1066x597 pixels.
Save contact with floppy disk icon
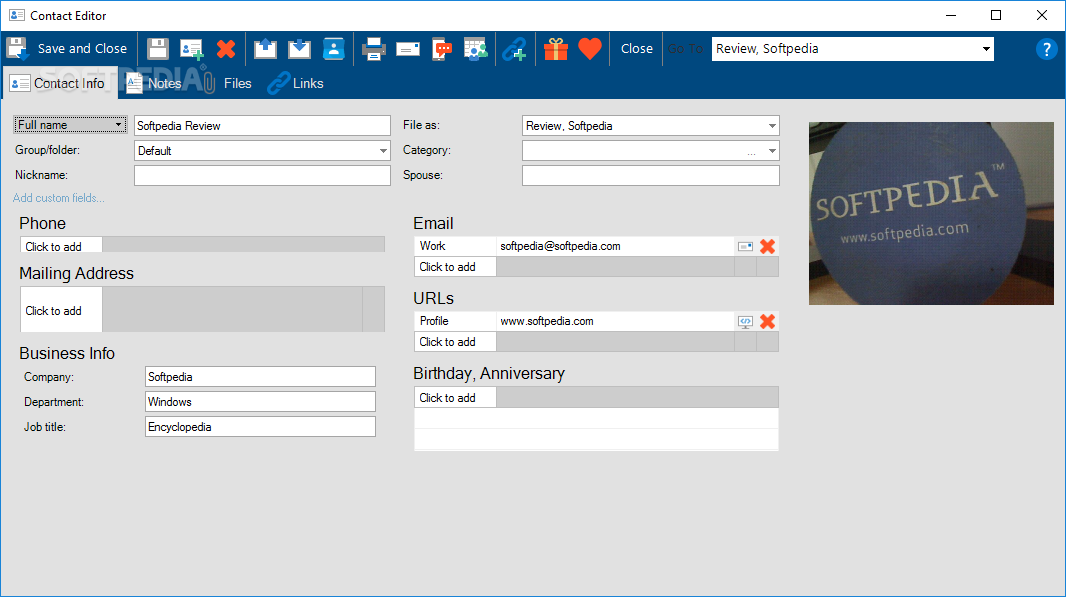pos(158,49)
